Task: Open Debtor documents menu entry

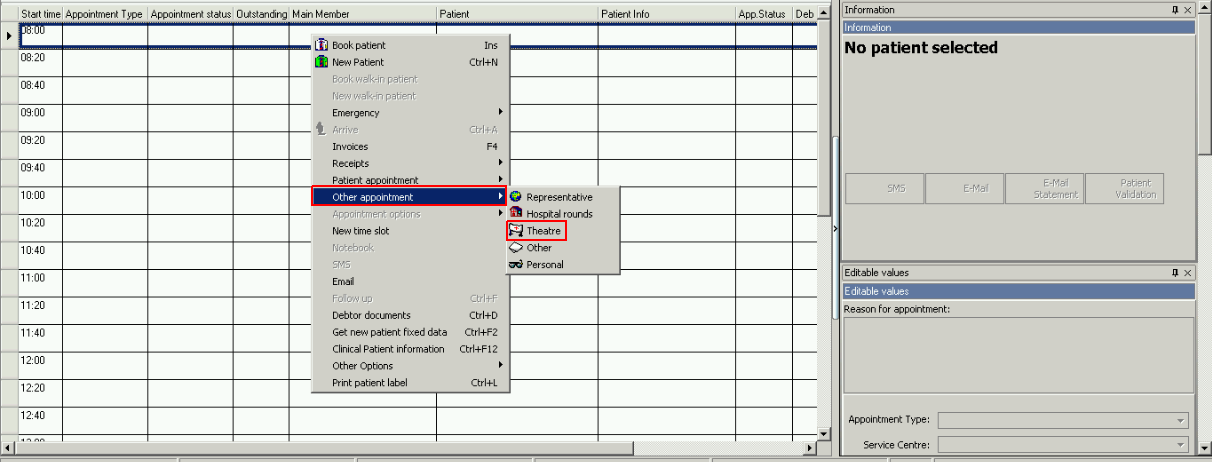Action: pos(411,315)
